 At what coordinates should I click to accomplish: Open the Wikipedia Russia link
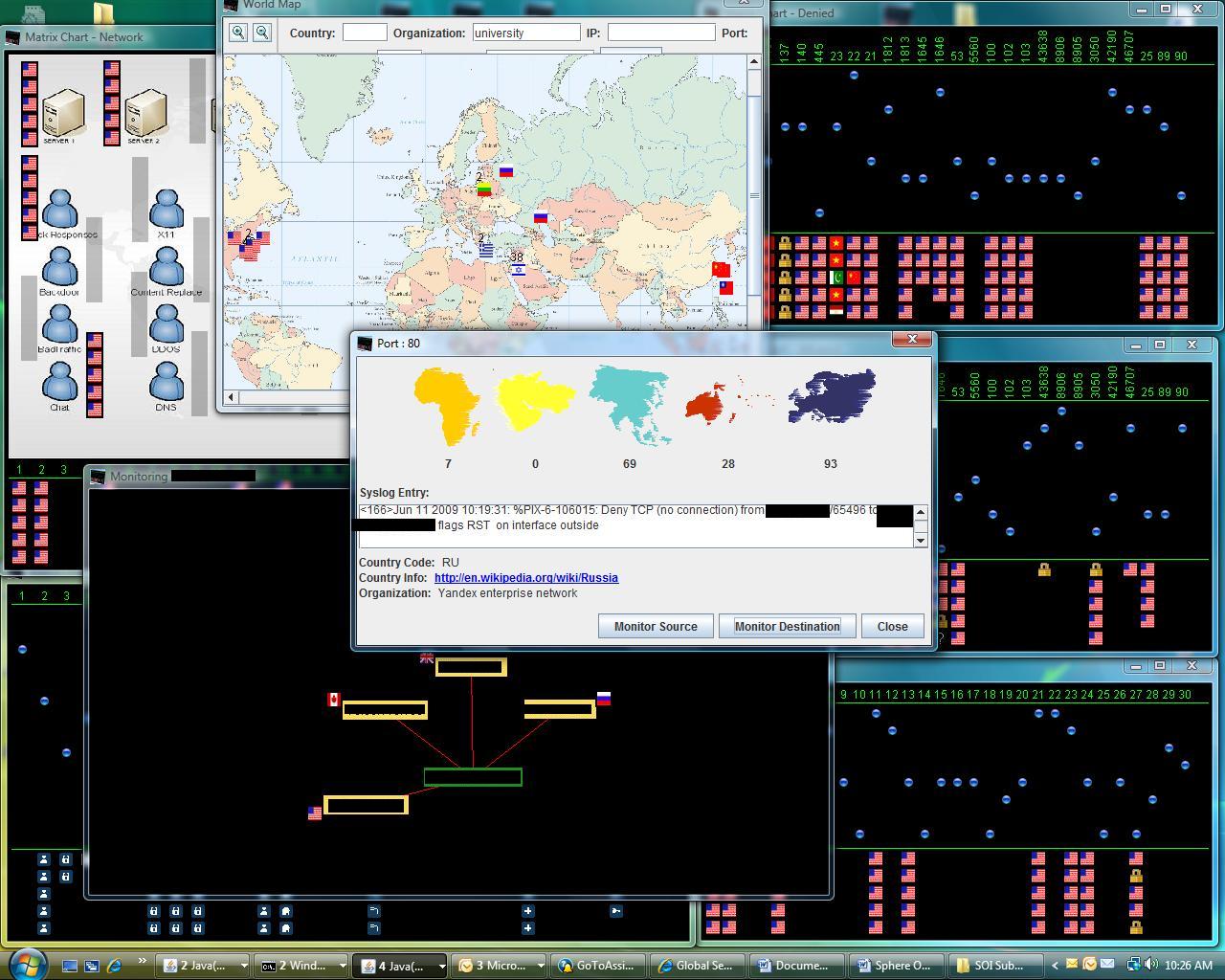(x=525, y=578)
